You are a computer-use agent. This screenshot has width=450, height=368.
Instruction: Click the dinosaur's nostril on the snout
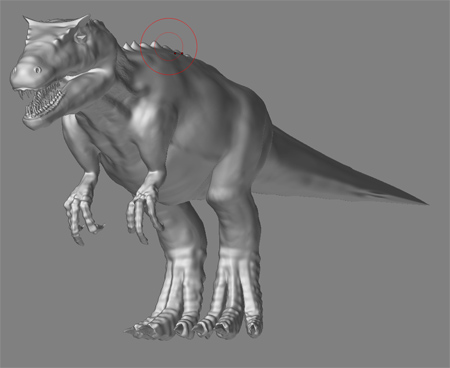click(x=14, y=71)
